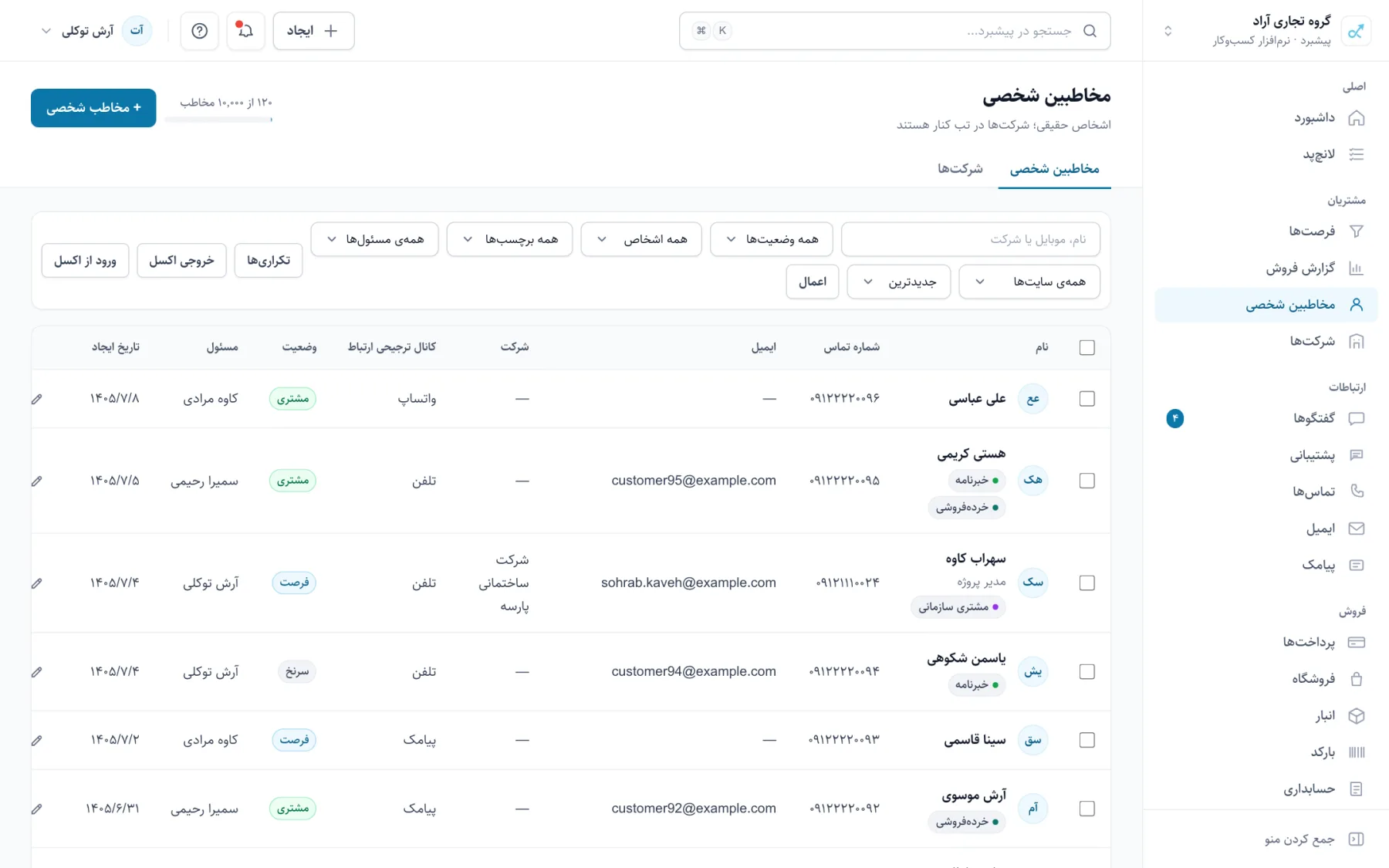Open the همه اشخاص dropdown
Image resolution: width=1389 pixels, height=868 pixels.
pyautogui.click(x=641, y=239)
